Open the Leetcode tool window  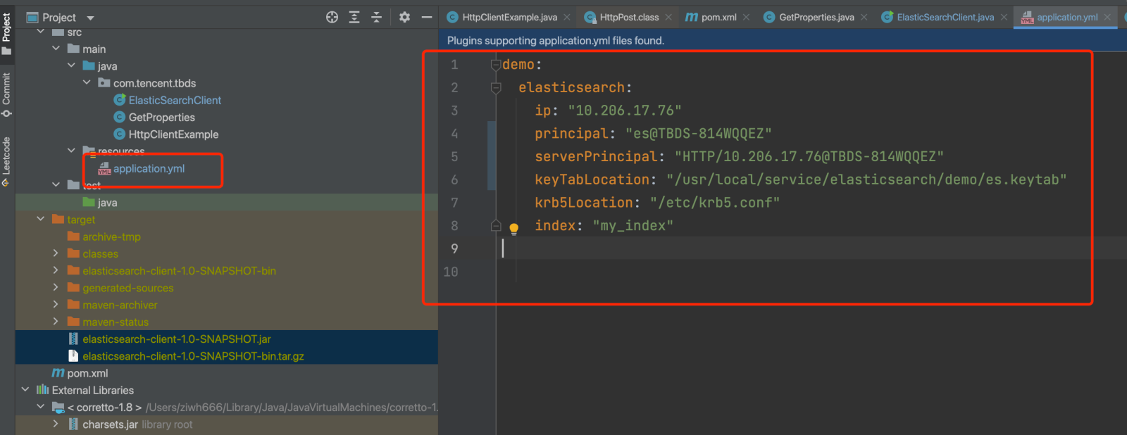point(7,156)
